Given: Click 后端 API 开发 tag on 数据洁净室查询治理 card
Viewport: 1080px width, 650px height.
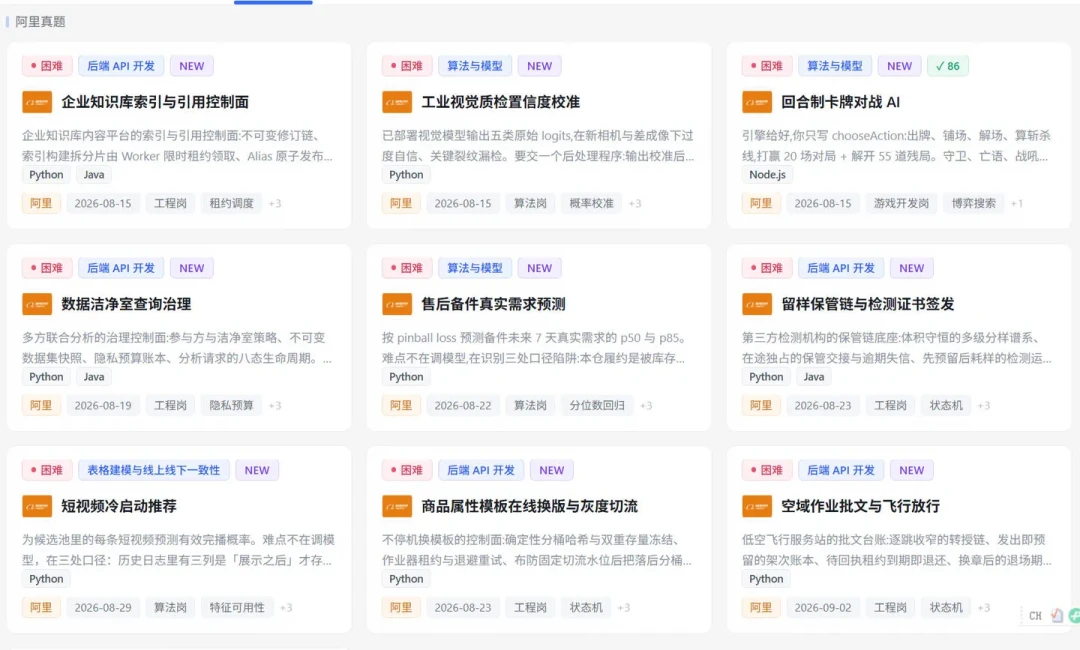Looking at the screenshot, I should tap(121, 268).
